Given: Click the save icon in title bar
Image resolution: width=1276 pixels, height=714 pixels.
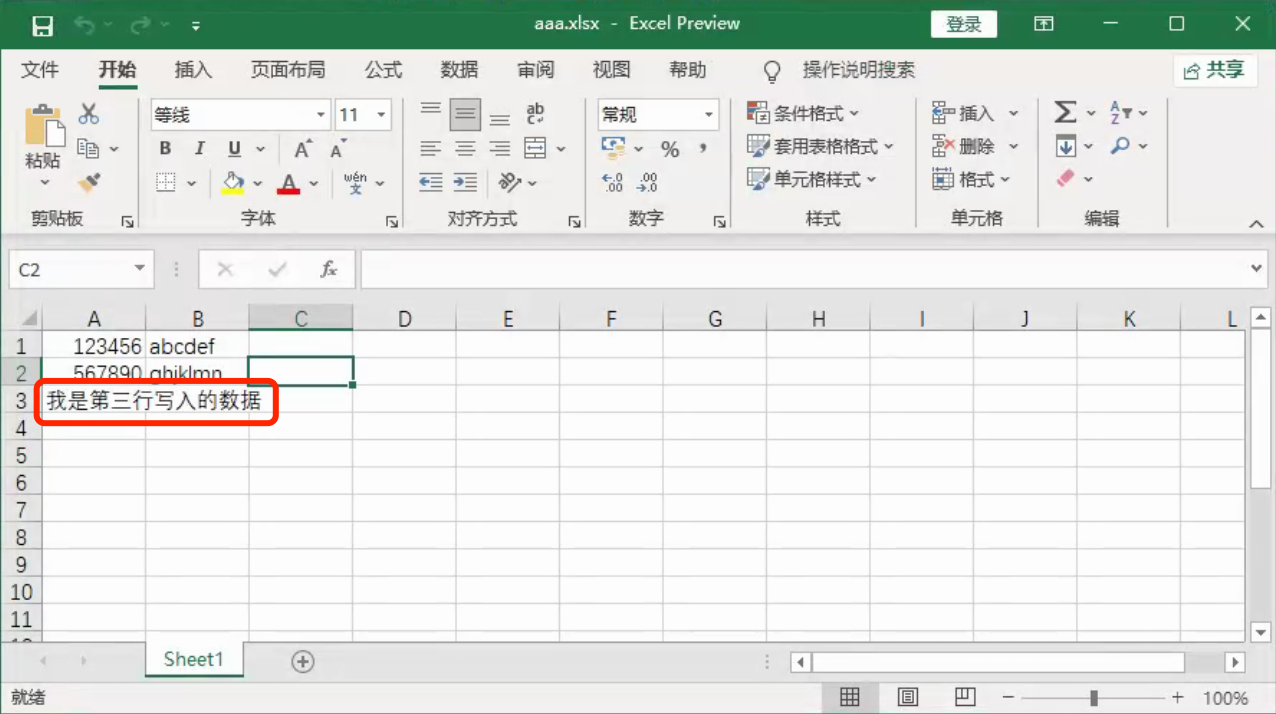Looking at the screenshot, I should click(42, 24).
